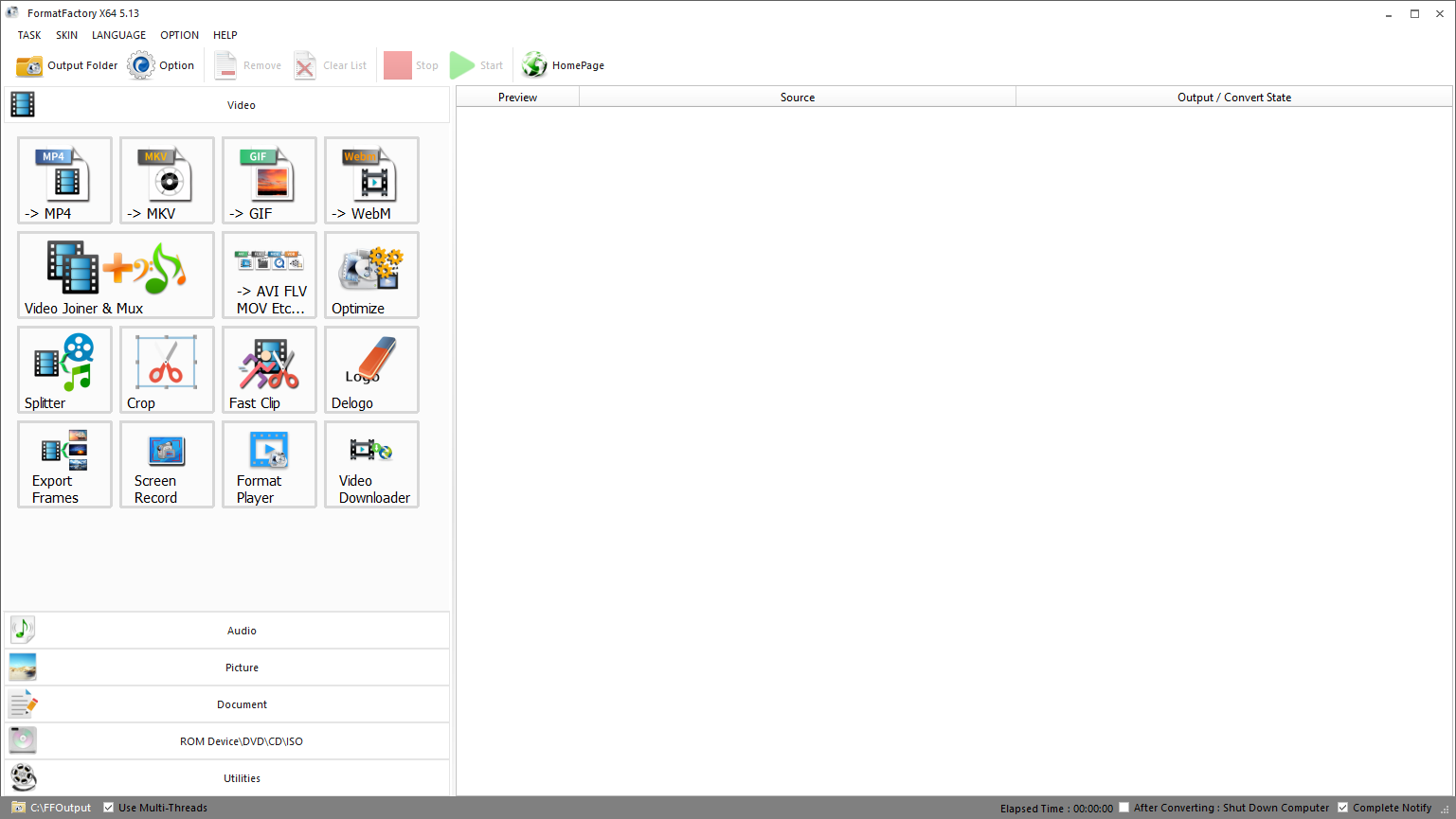Open the Output Folder from toolbar
Screen dimensions: 1456x819
tap(67, 65)
